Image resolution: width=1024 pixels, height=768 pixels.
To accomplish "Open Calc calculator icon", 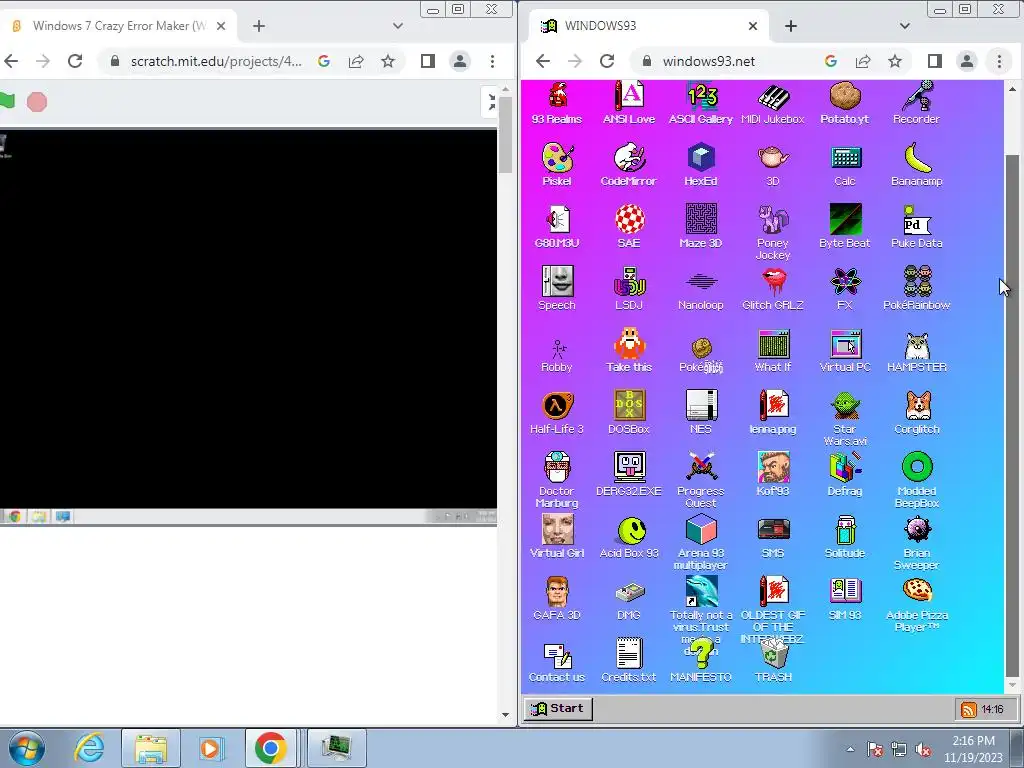I will point(844,165).
